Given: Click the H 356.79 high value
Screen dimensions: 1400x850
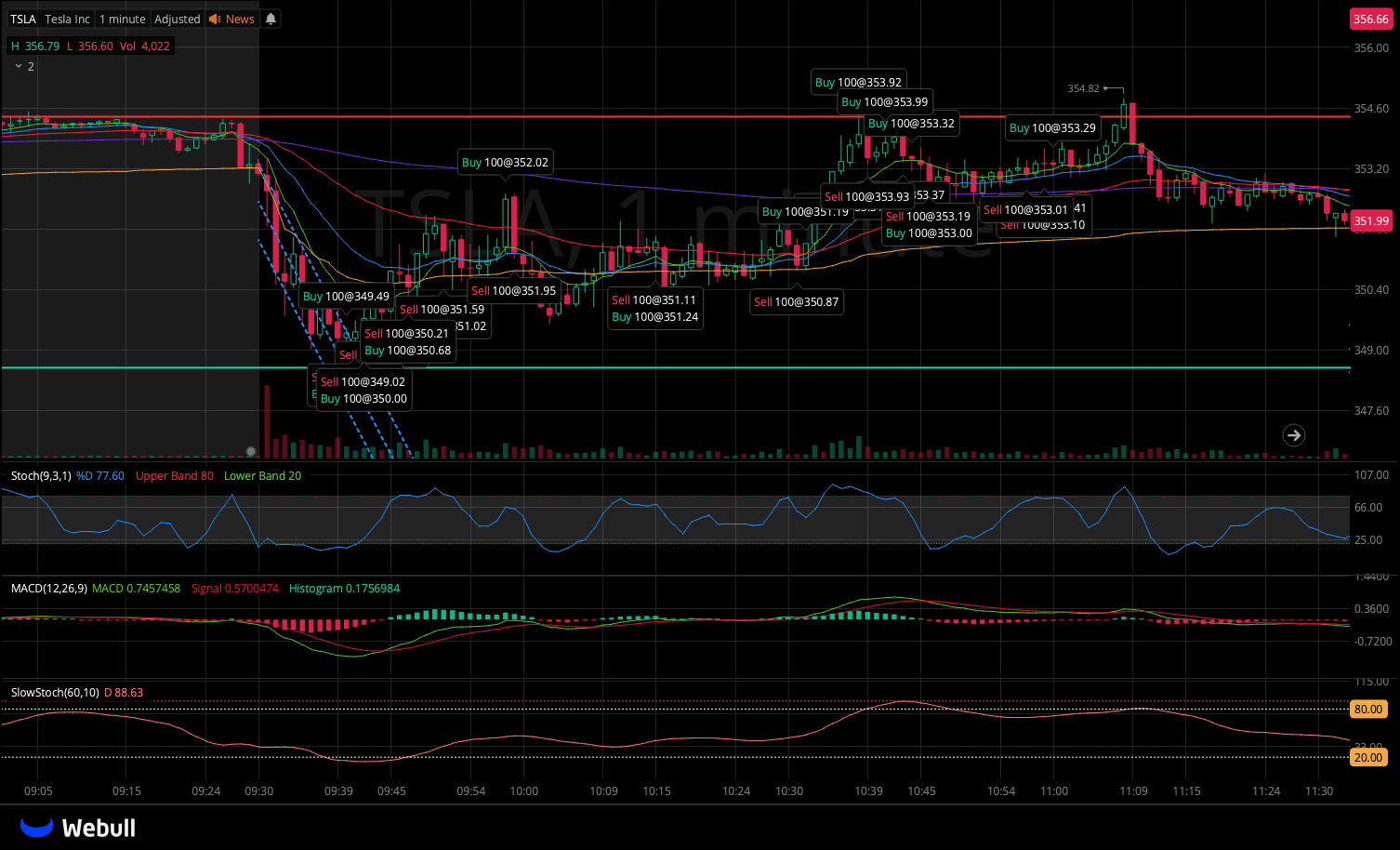Looking at the screenshot, I should 35,46.
